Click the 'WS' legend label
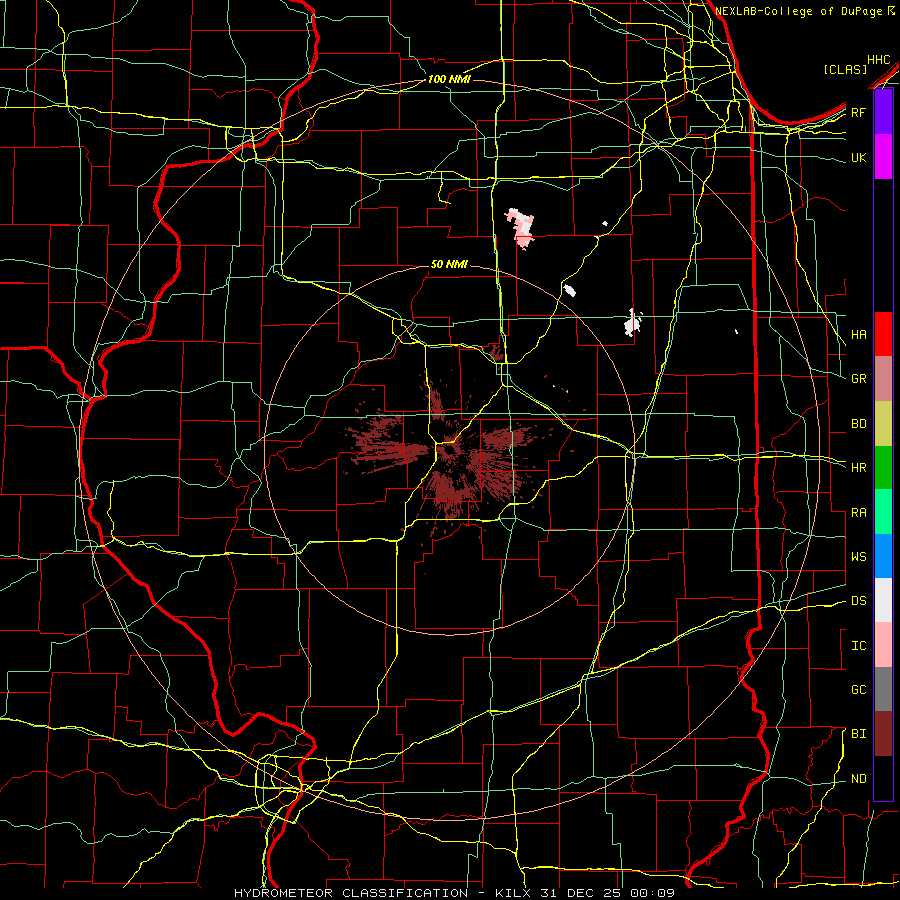This screenshot has width=900, height=900. 858,557
